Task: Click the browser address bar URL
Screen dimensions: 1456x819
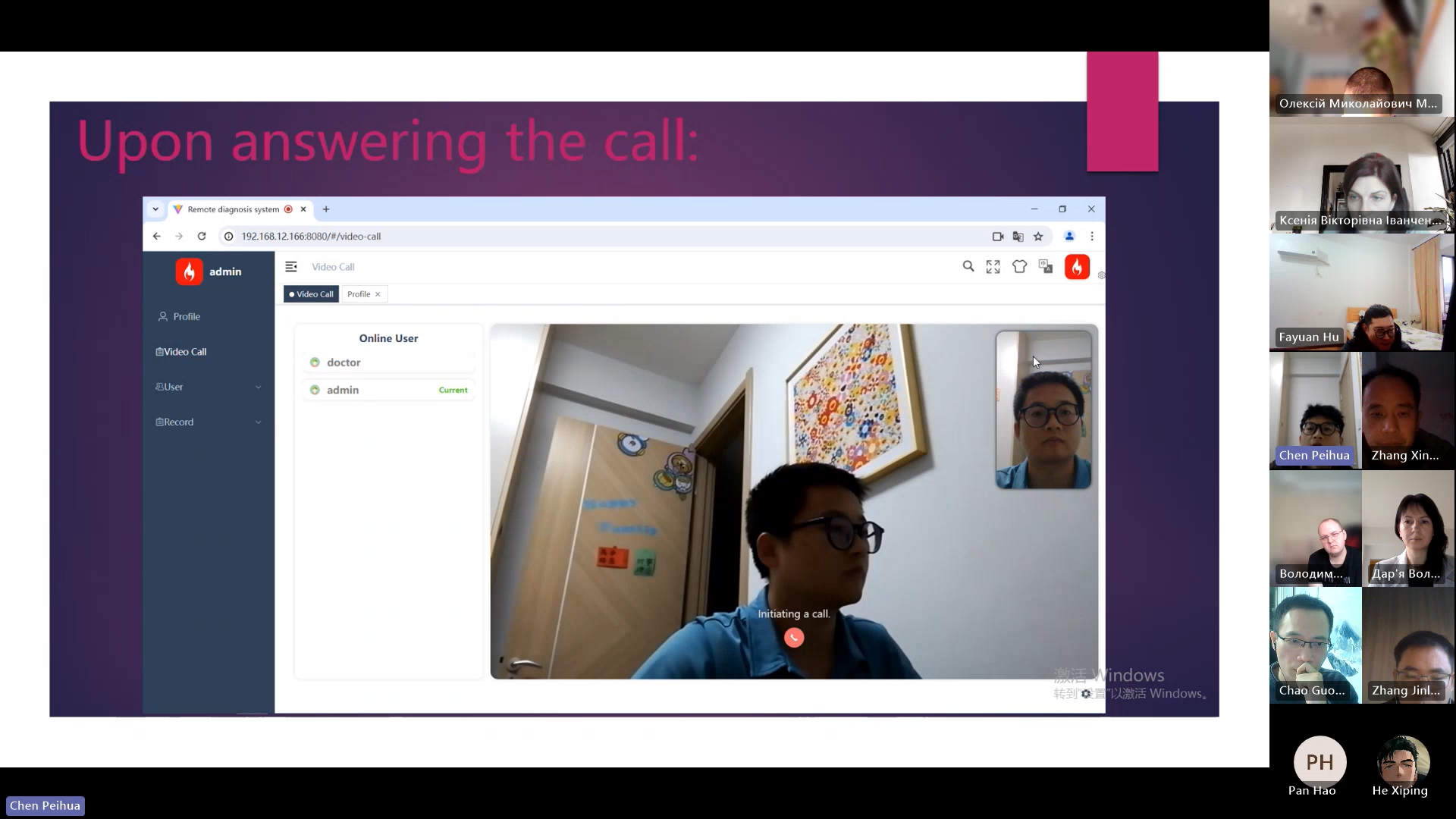Action: coord(311,237)
